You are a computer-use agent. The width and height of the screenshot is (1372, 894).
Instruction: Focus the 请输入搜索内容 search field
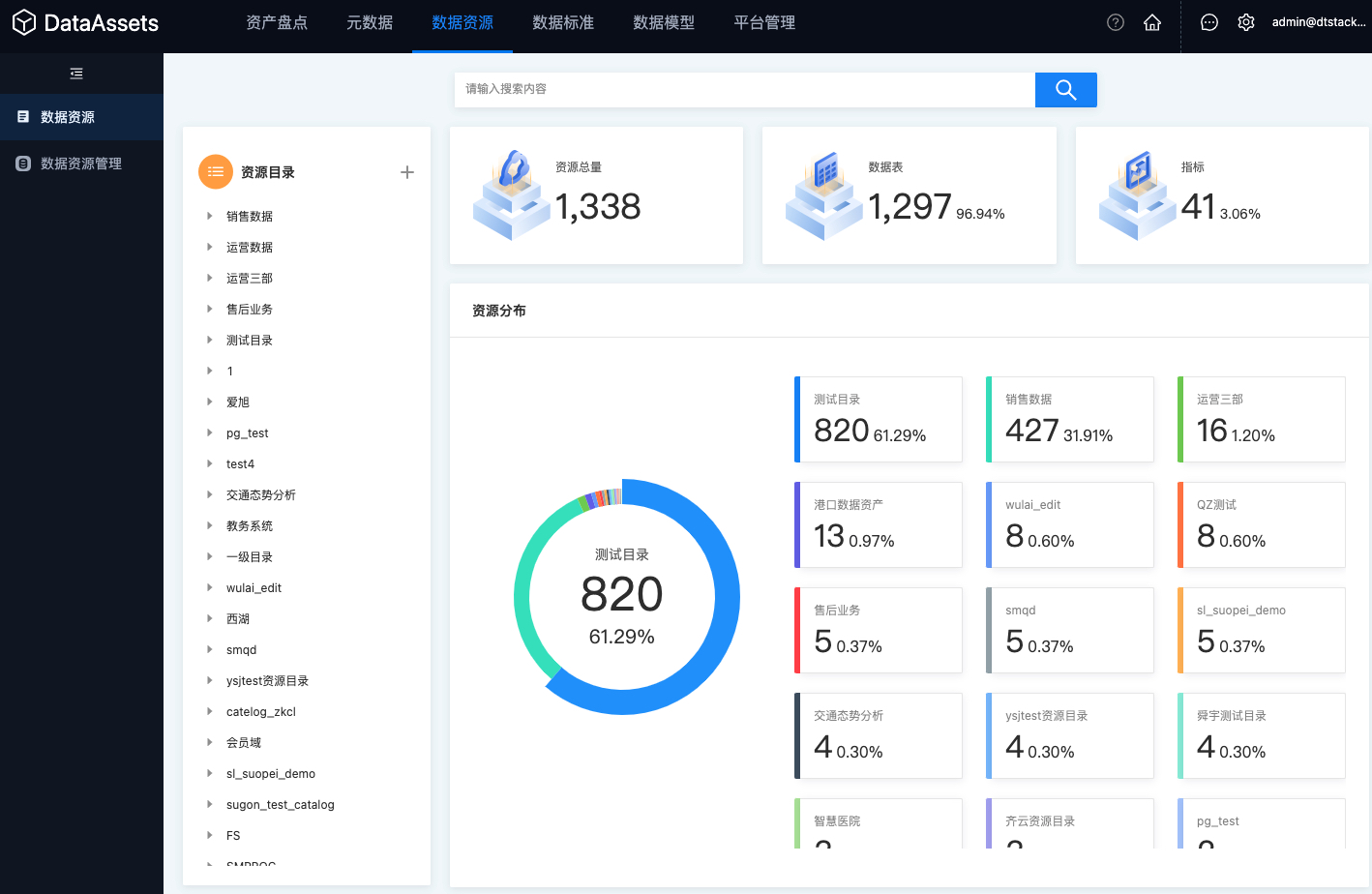coord(744,89)
